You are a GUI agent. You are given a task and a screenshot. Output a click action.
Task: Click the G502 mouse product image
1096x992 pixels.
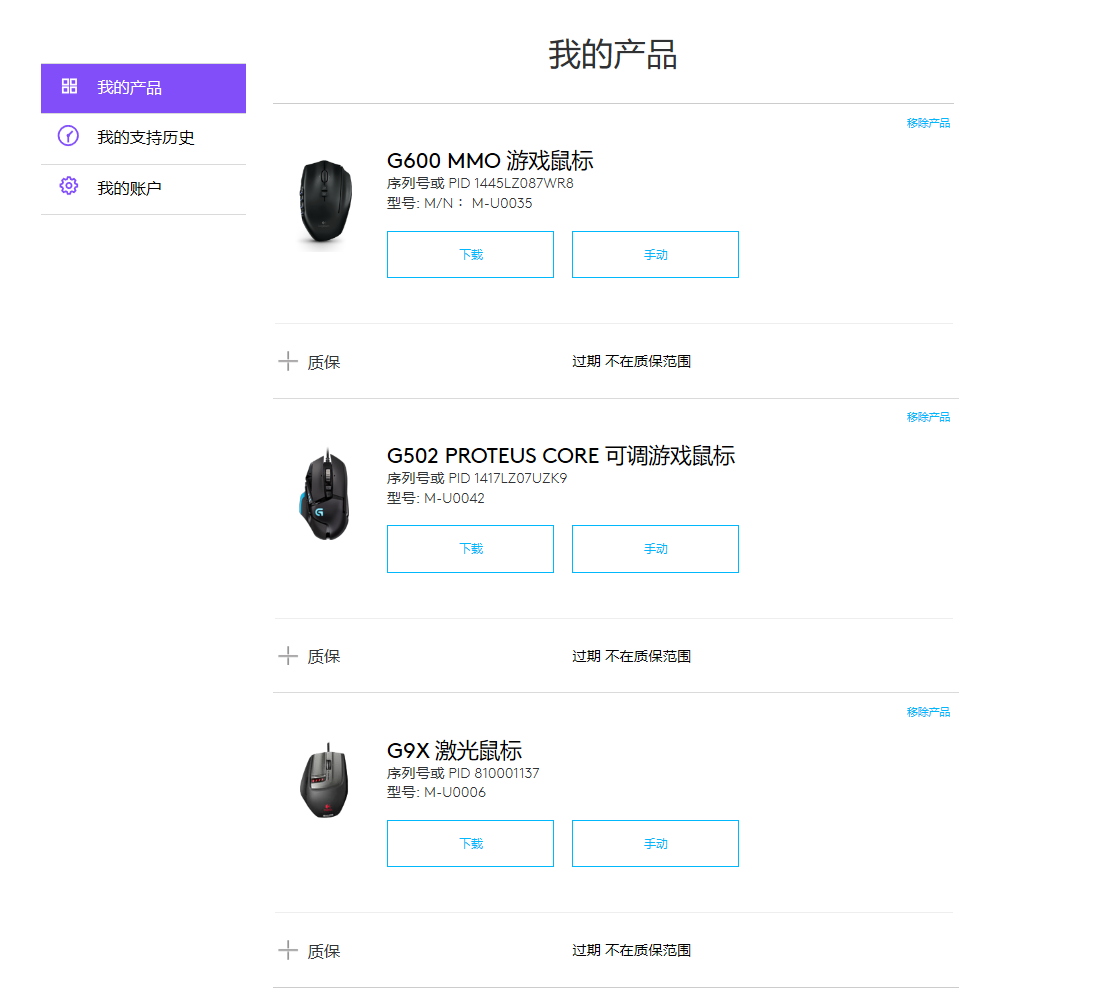tap(324, 494)
